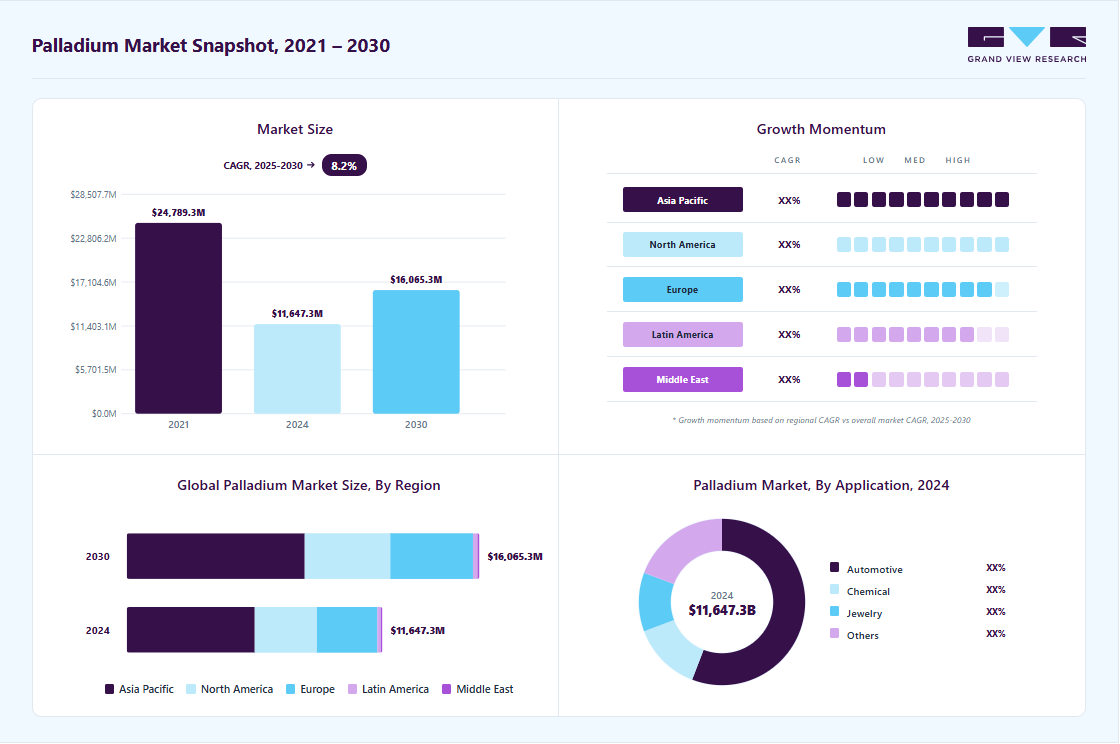The image size is (1120, 744).
Task: Click the Global Palladium Market Size heading
Action: click(309, 486)
